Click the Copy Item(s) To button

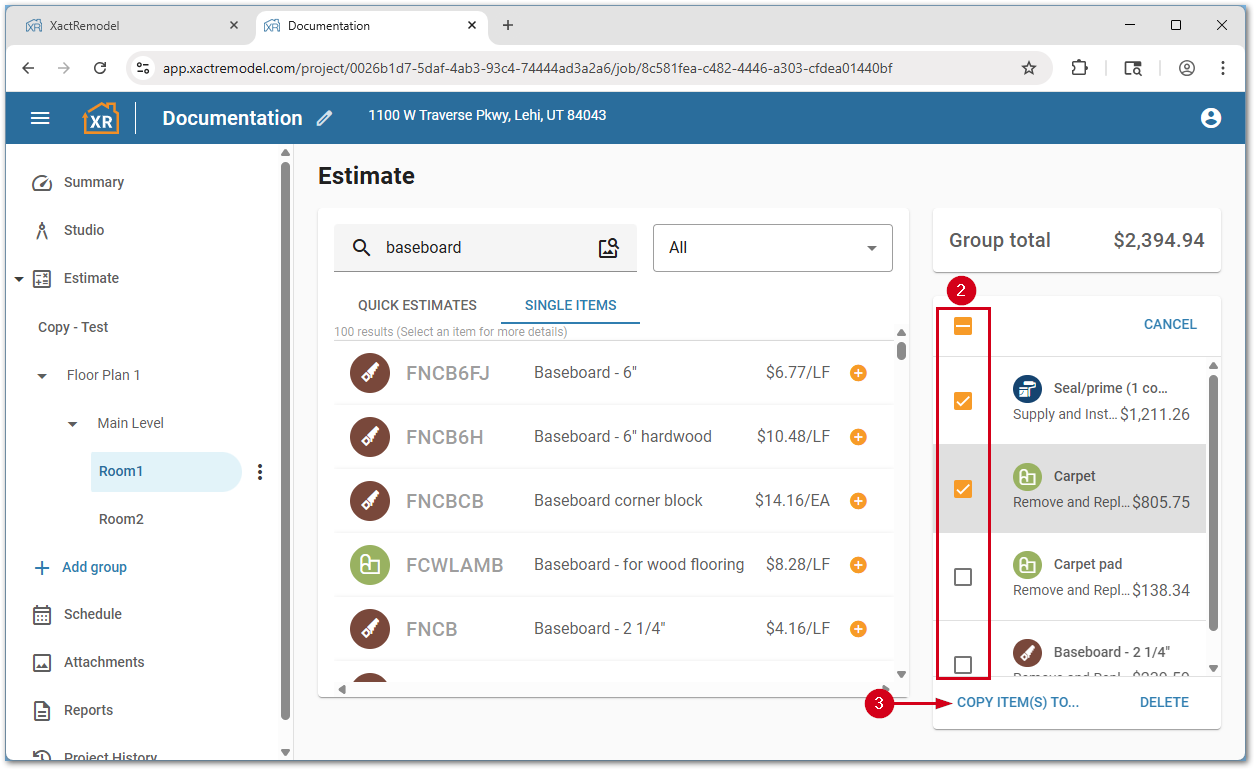pyautogui.click(x=1017, y=702)
